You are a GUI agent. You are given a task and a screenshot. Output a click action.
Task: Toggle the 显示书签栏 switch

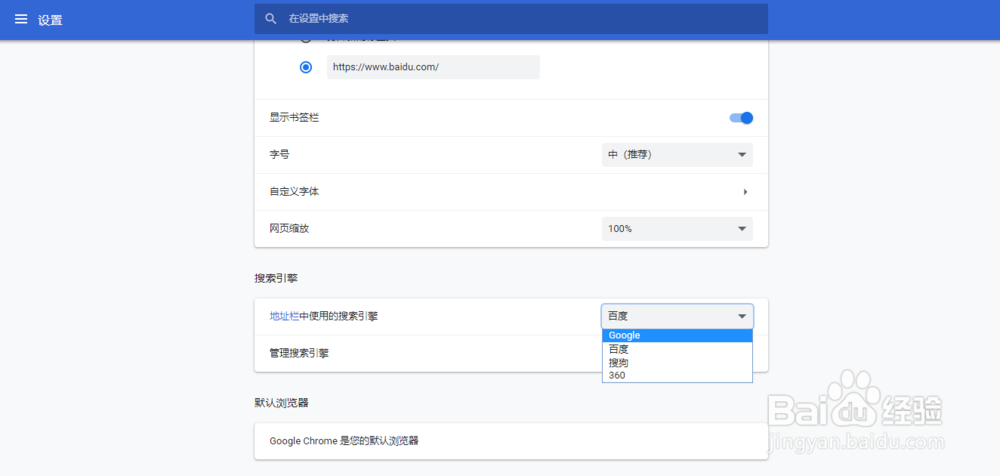point(741,118)
